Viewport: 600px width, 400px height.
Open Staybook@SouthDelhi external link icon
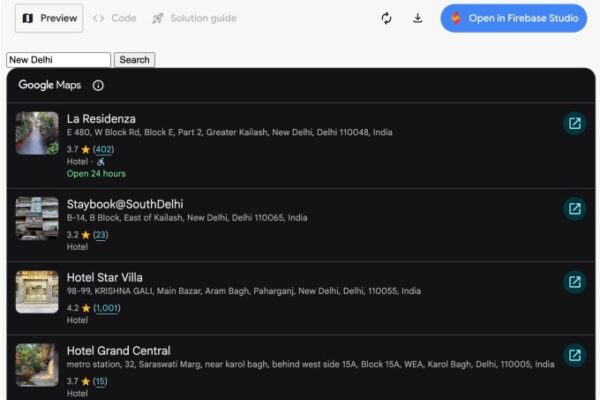pyautogui.click(x=574, y=209)
